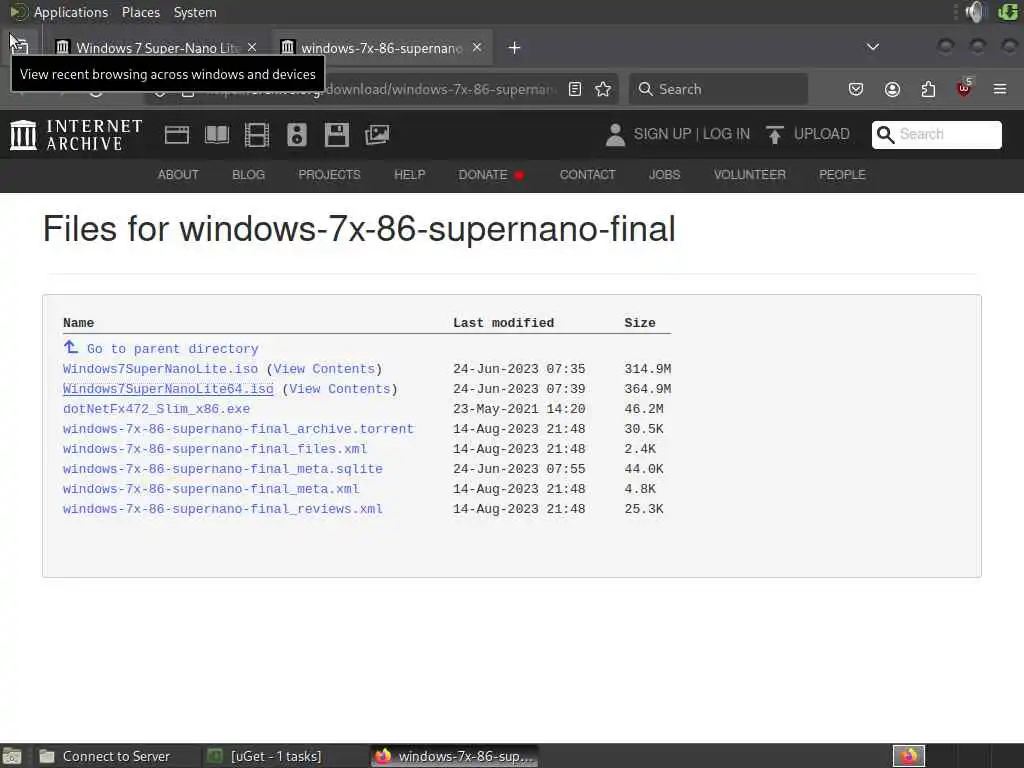Open the Images icon
Image resolution: width=1024 pixels, height=768 pixels.
(377, 135)
